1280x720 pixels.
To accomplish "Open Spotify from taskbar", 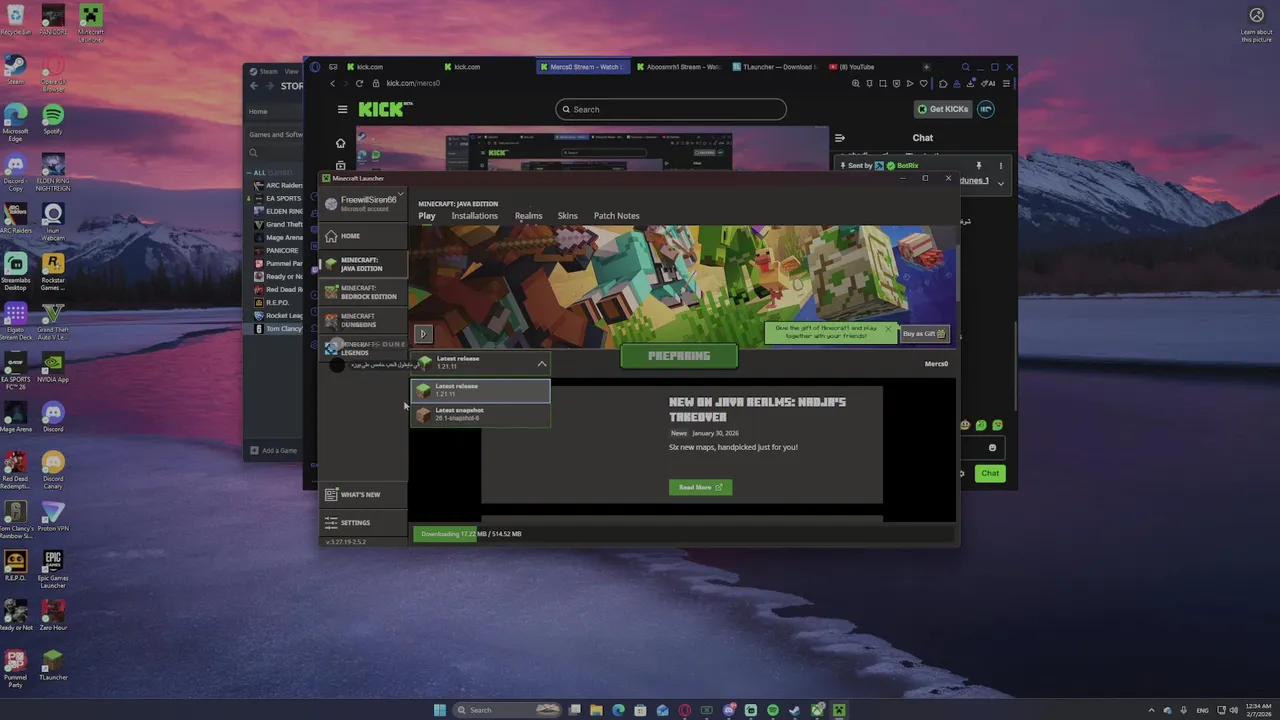I will 773,710.
